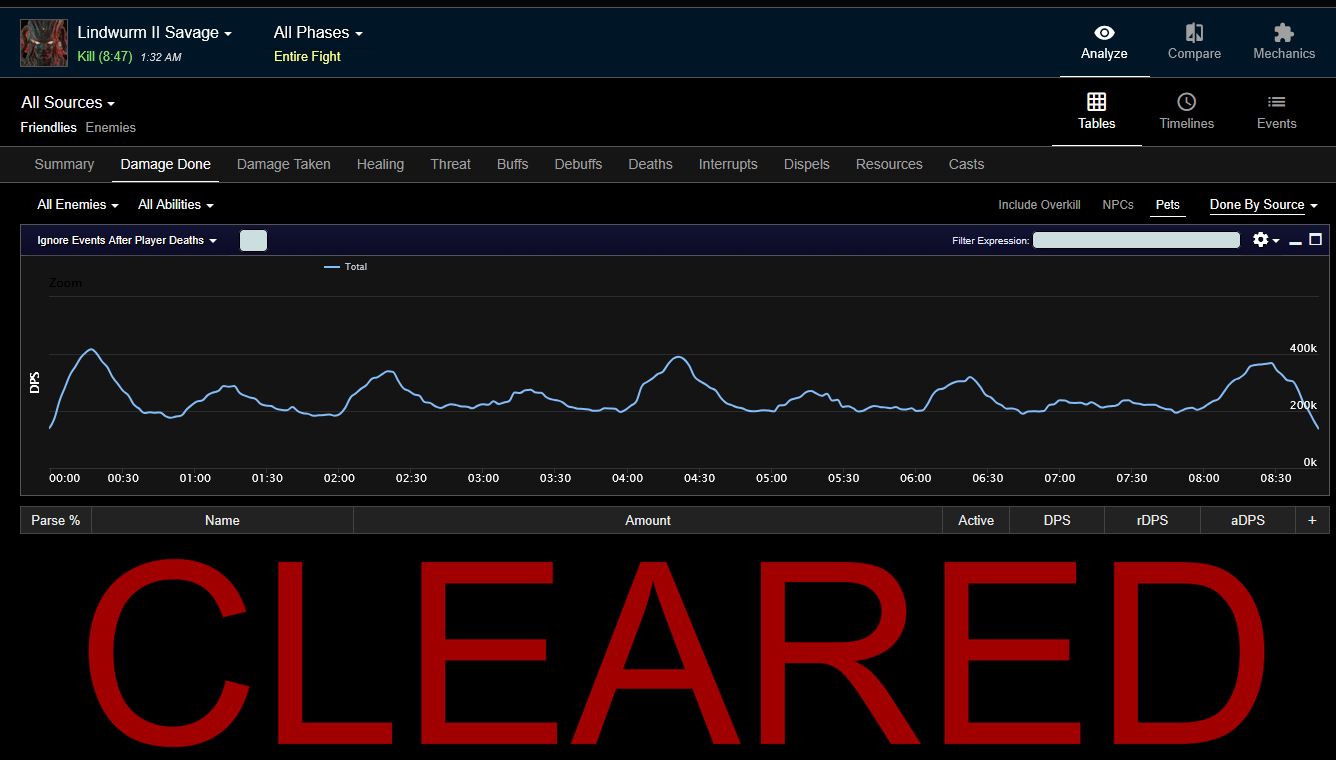This screenshot has height=760, width=1336.
Task: Open the Mechanics puzzle icon
Action: pos(1284,34)
